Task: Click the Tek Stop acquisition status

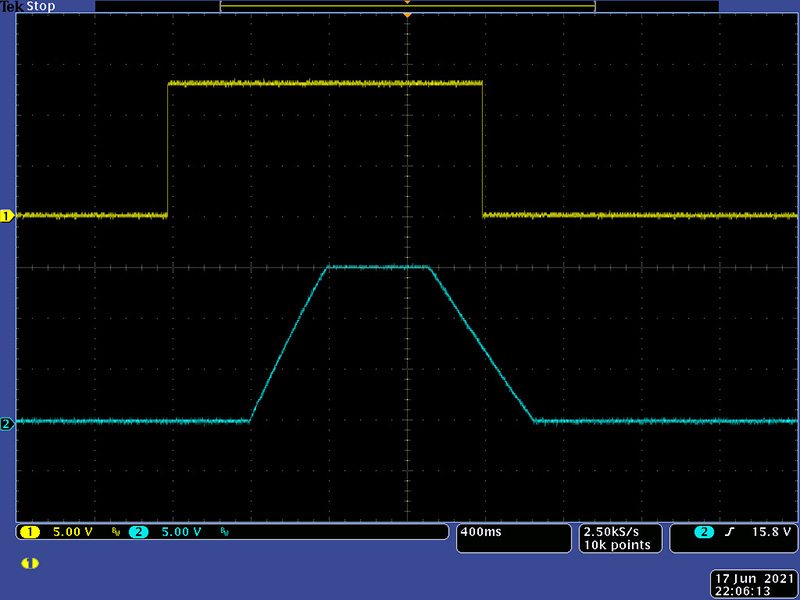Action: pos(28,6)
